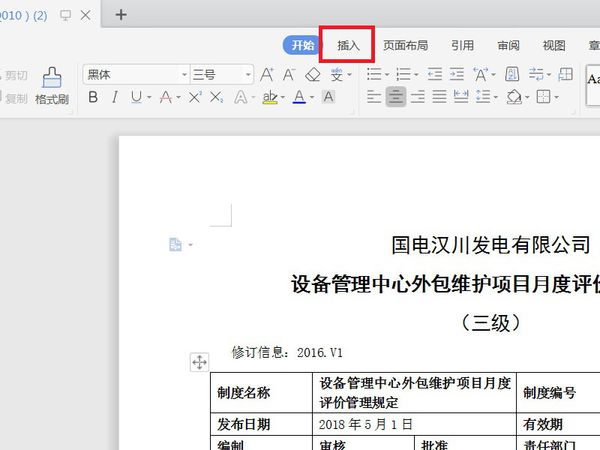Screen dimensions: 600x450
Task: Click the character shading A icon
Action: (x=328, y=97)
